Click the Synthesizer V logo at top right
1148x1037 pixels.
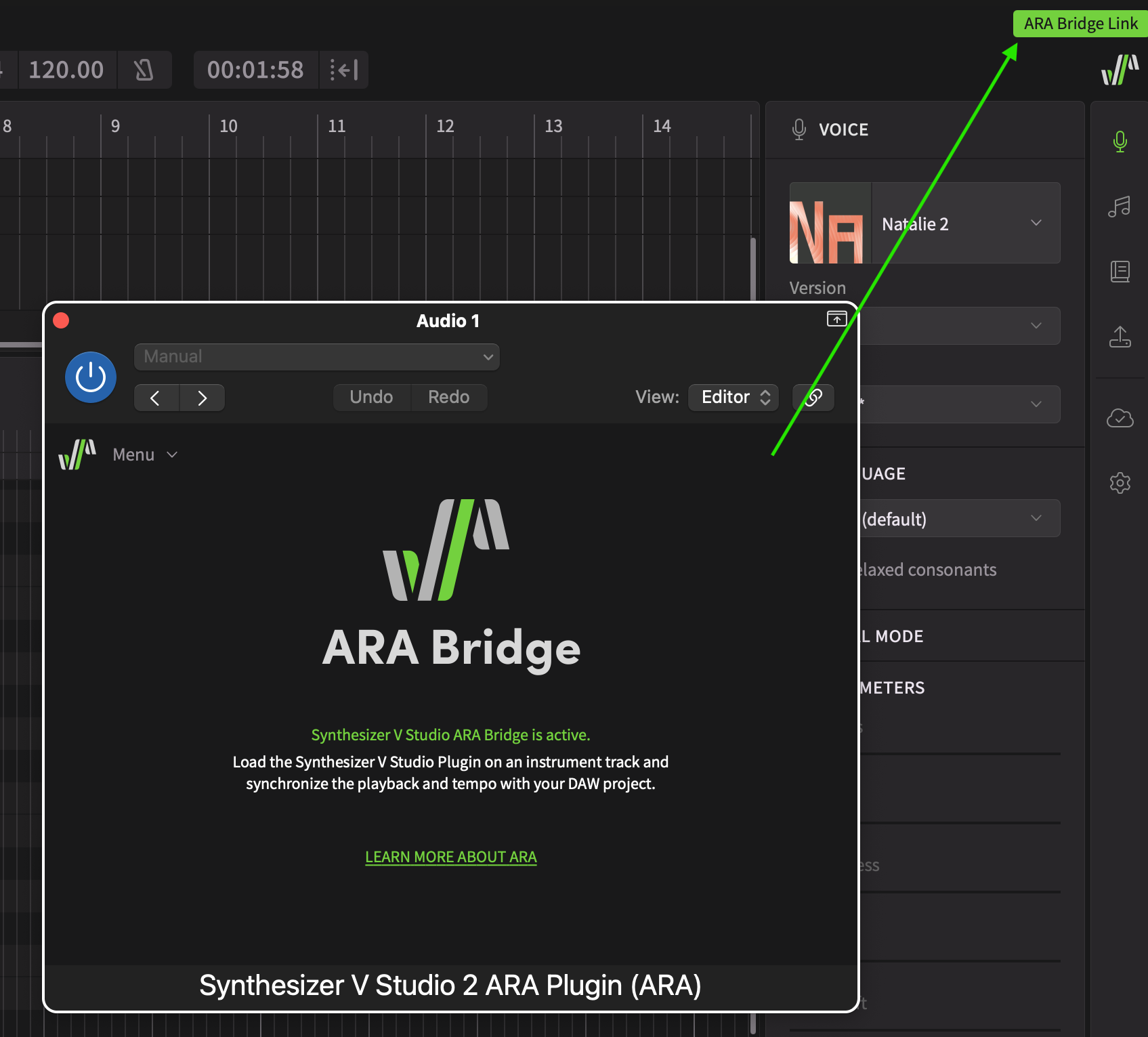(1120, 70)
